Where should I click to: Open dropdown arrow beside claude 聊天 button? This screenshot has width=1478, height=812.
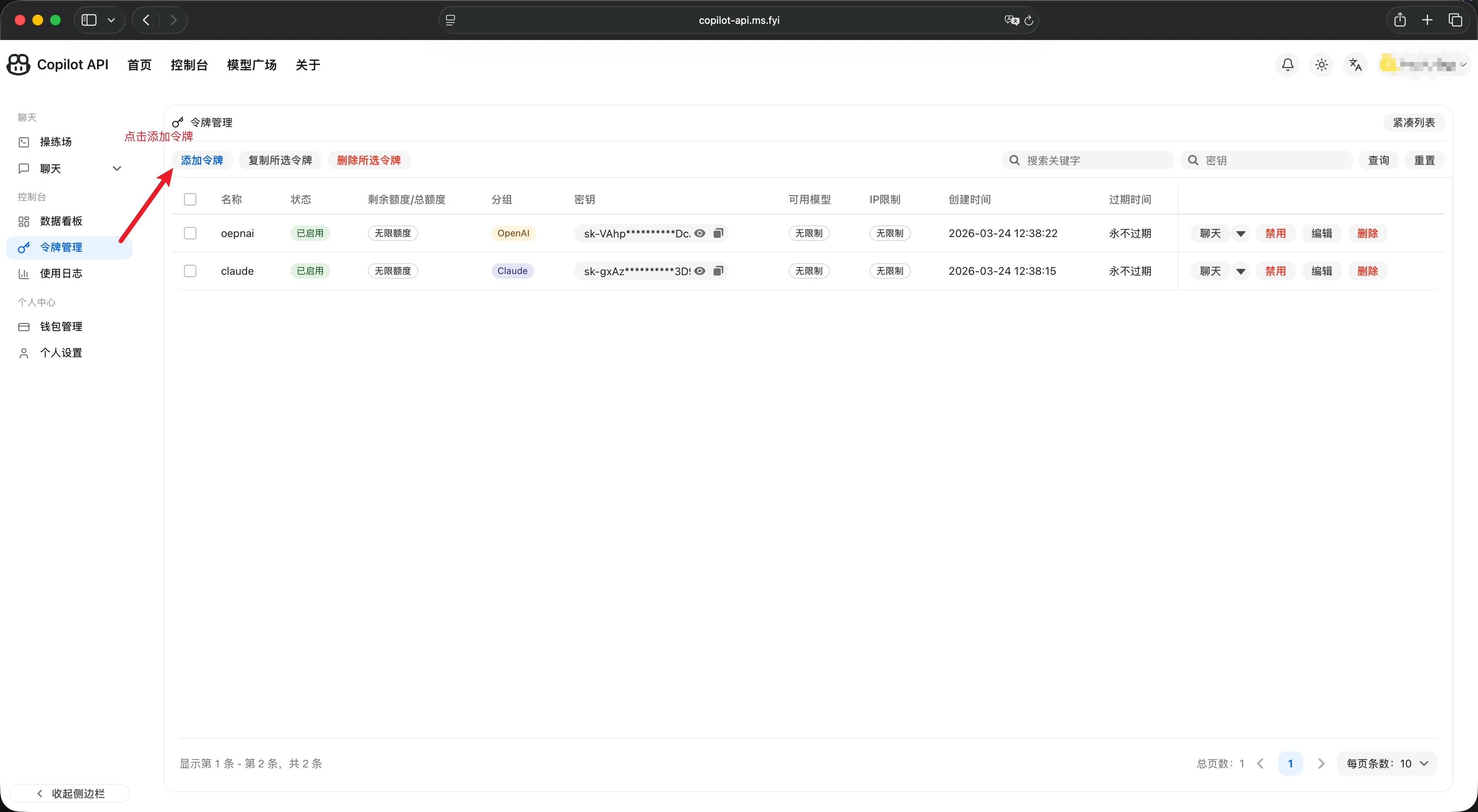pyautogui.click(x=1241, y=271)
